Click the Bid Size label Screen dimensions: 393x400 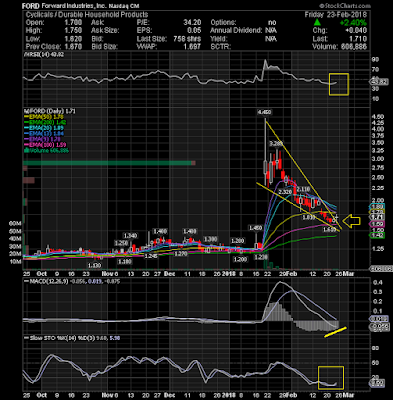point(104,47)
